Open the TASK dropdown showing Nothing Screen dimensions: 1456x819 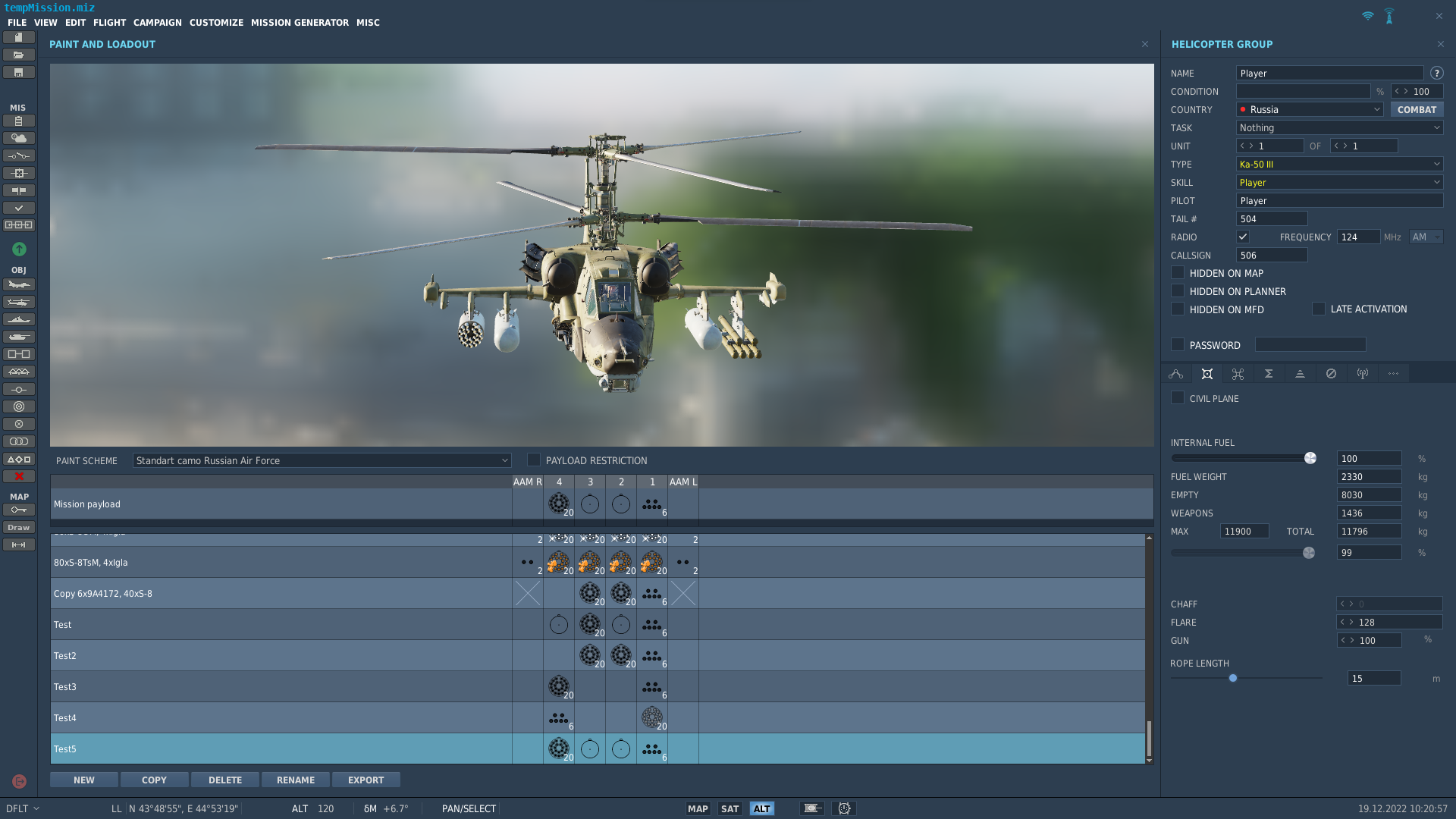(1339, 128)
